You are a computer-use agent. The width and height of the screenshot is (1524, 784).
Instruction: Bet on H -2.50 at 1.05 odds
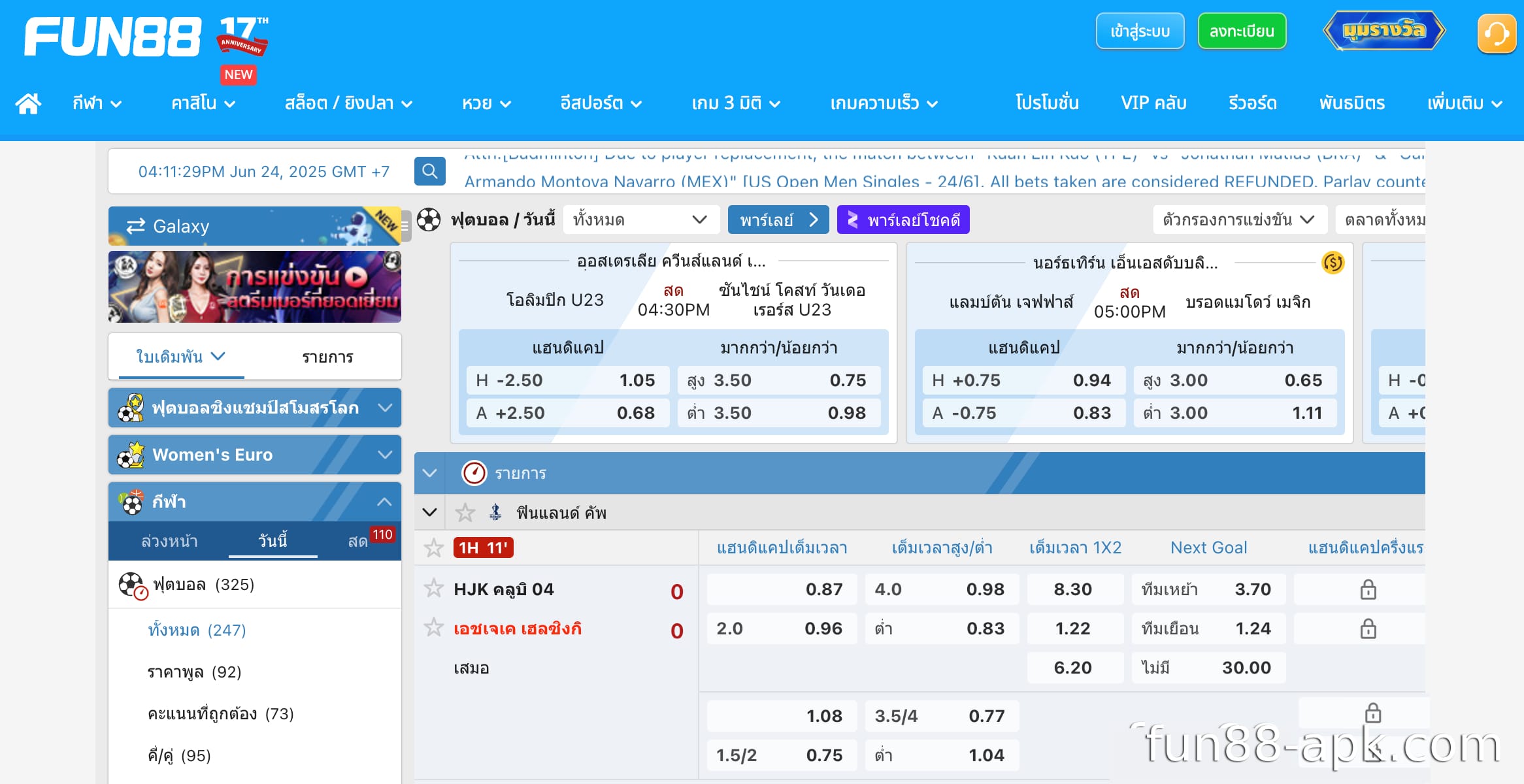[x=568, y=380]
